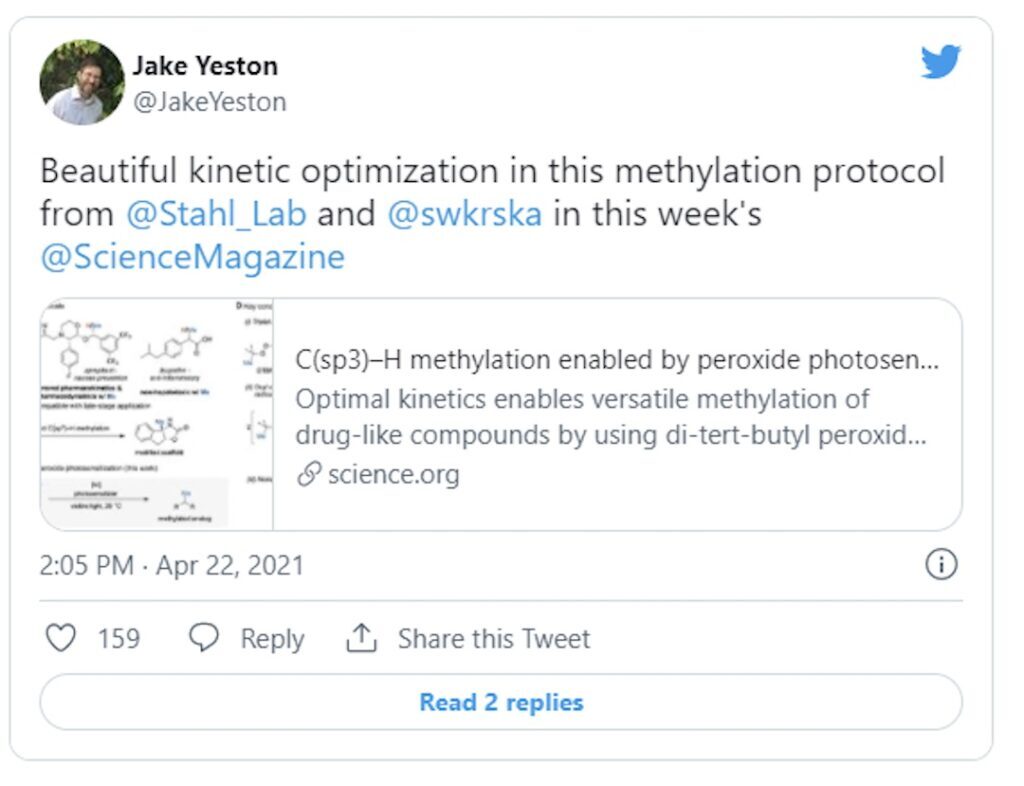Click the share arrow icon
Screen dimensions: 1024x786
coord(360,638)
